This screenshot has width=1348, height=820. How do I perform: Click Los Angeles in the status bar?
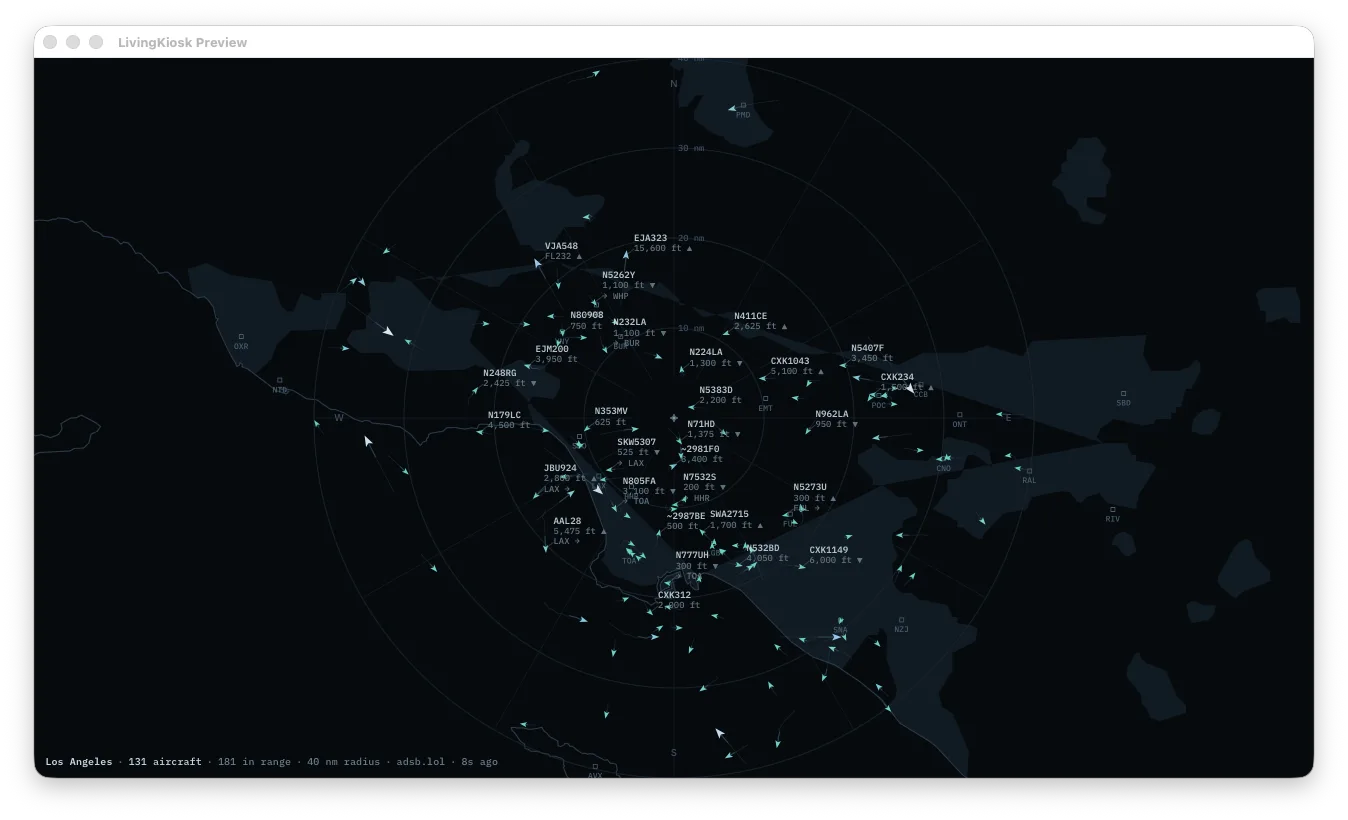click(x=79, y=762)
